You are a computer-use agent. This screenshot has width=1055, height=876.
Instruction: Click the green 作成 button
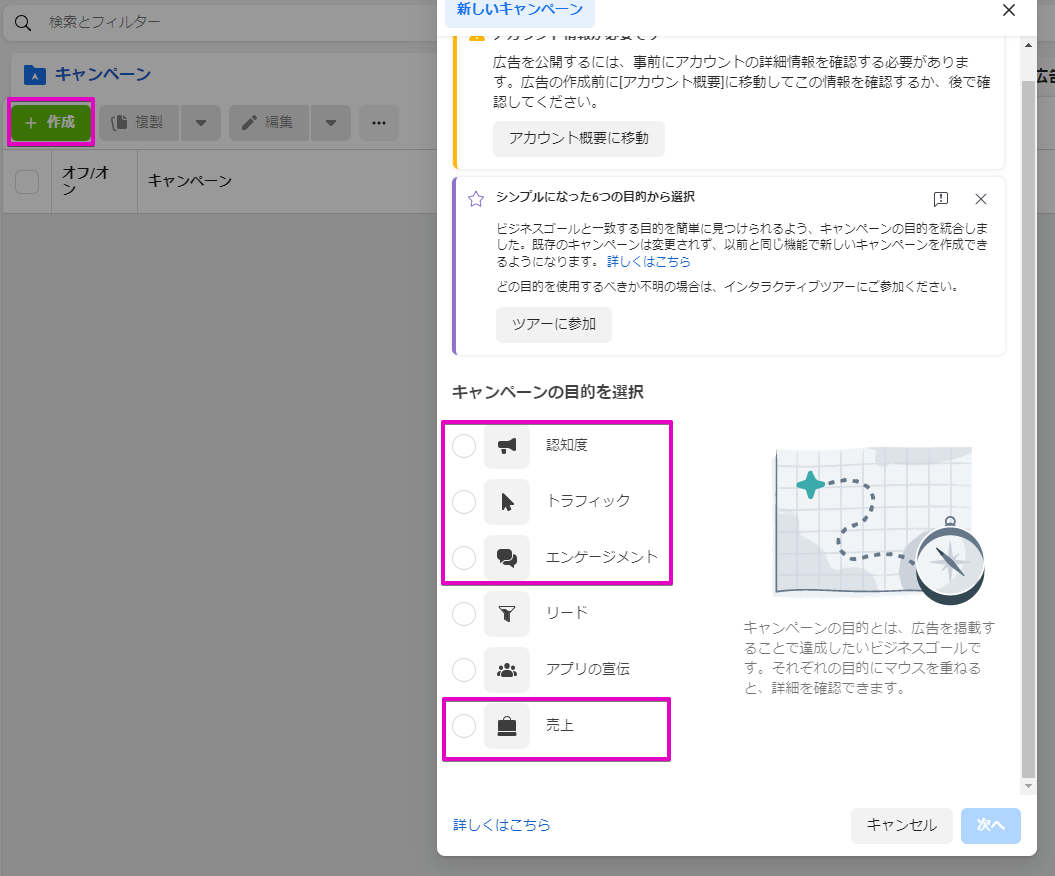50,122
